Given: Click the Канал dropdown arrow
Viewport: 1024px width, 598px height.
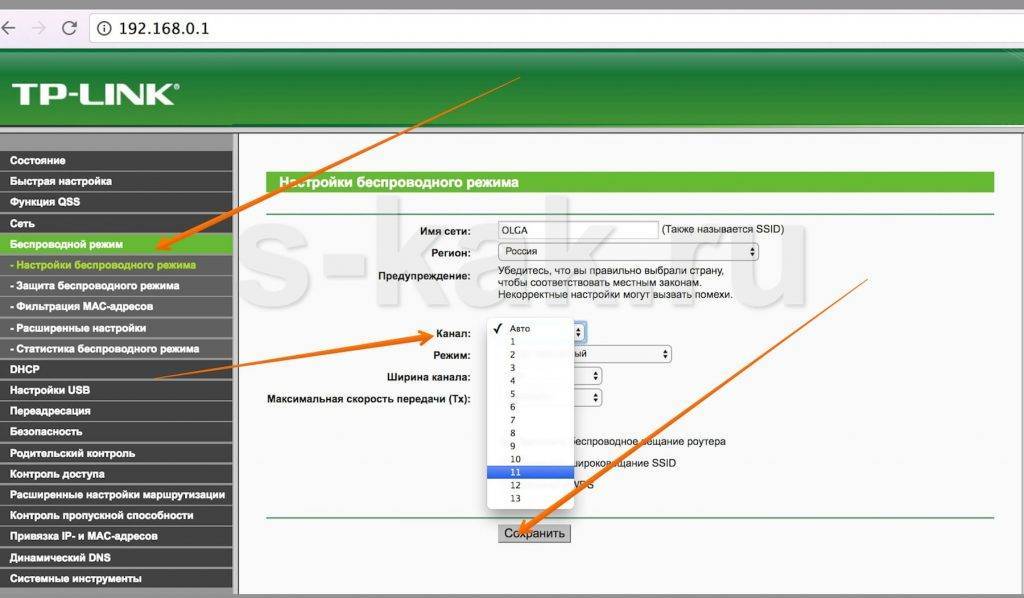Looking at the screenshot, I should 579,333.
